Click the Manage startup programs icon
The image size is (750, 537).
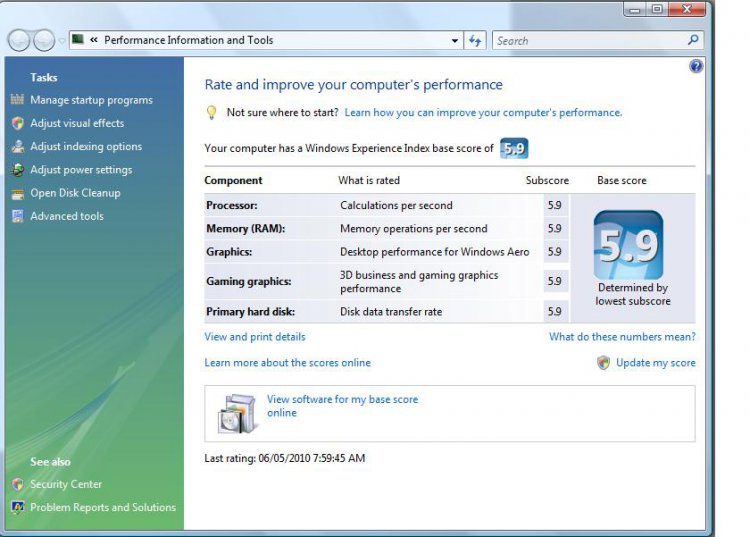pyautogui.click(x=17, y=99)
